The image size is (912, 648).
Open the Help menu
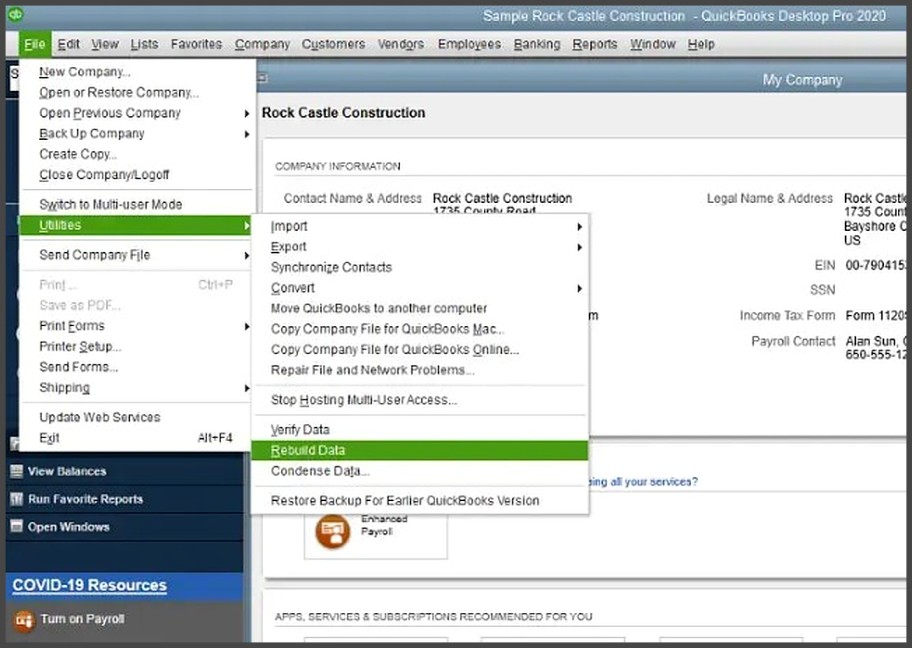tap(701, 44)
